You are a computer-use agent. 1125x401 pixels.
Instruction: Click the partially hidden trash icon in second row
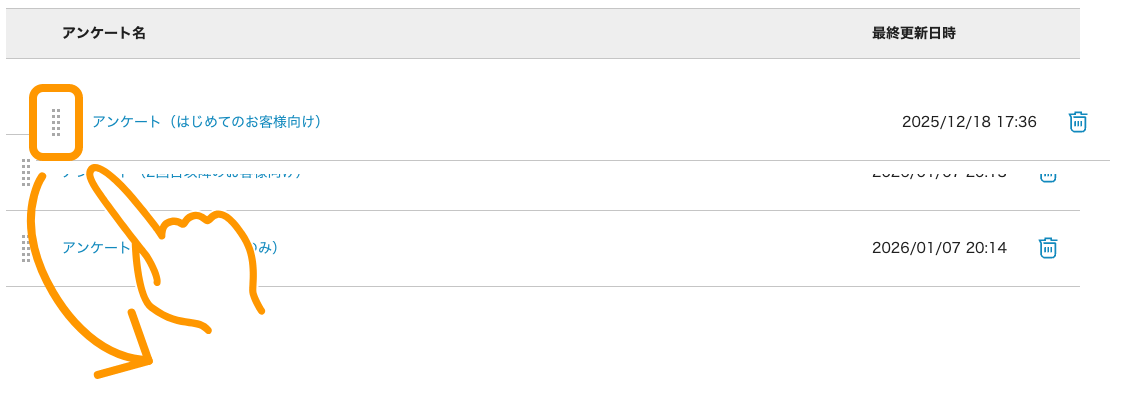[x=1047, y=175]
